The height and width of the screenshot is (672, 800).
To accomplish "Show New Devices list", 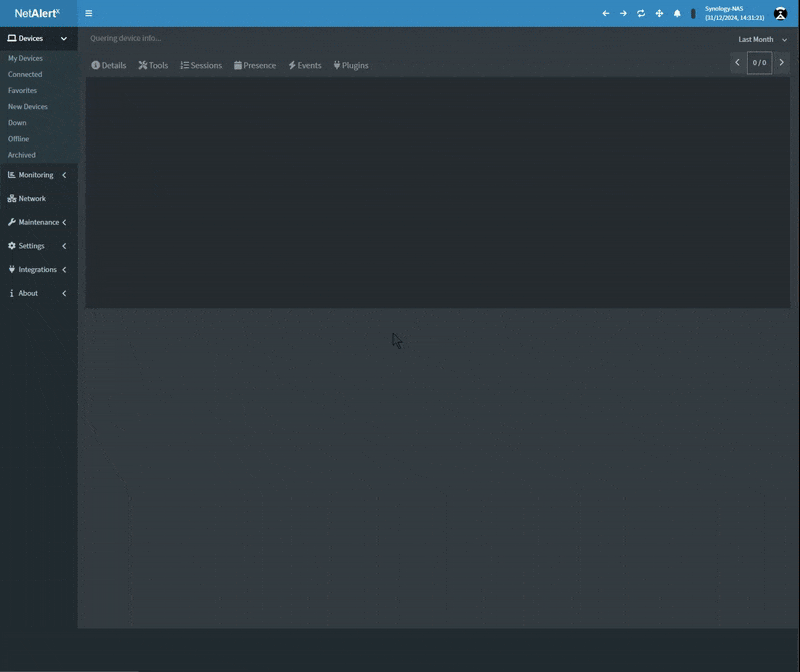I will coord(27,106).
